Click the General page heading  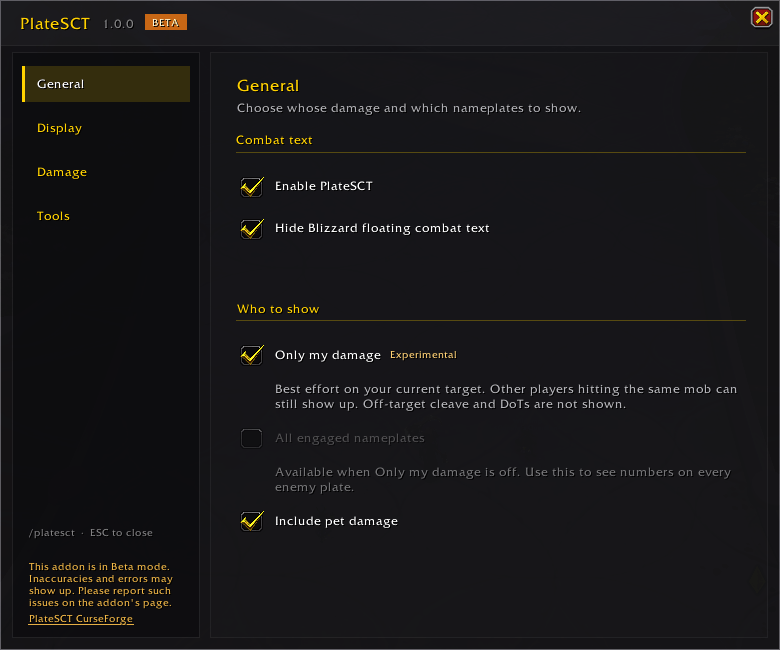268,86
